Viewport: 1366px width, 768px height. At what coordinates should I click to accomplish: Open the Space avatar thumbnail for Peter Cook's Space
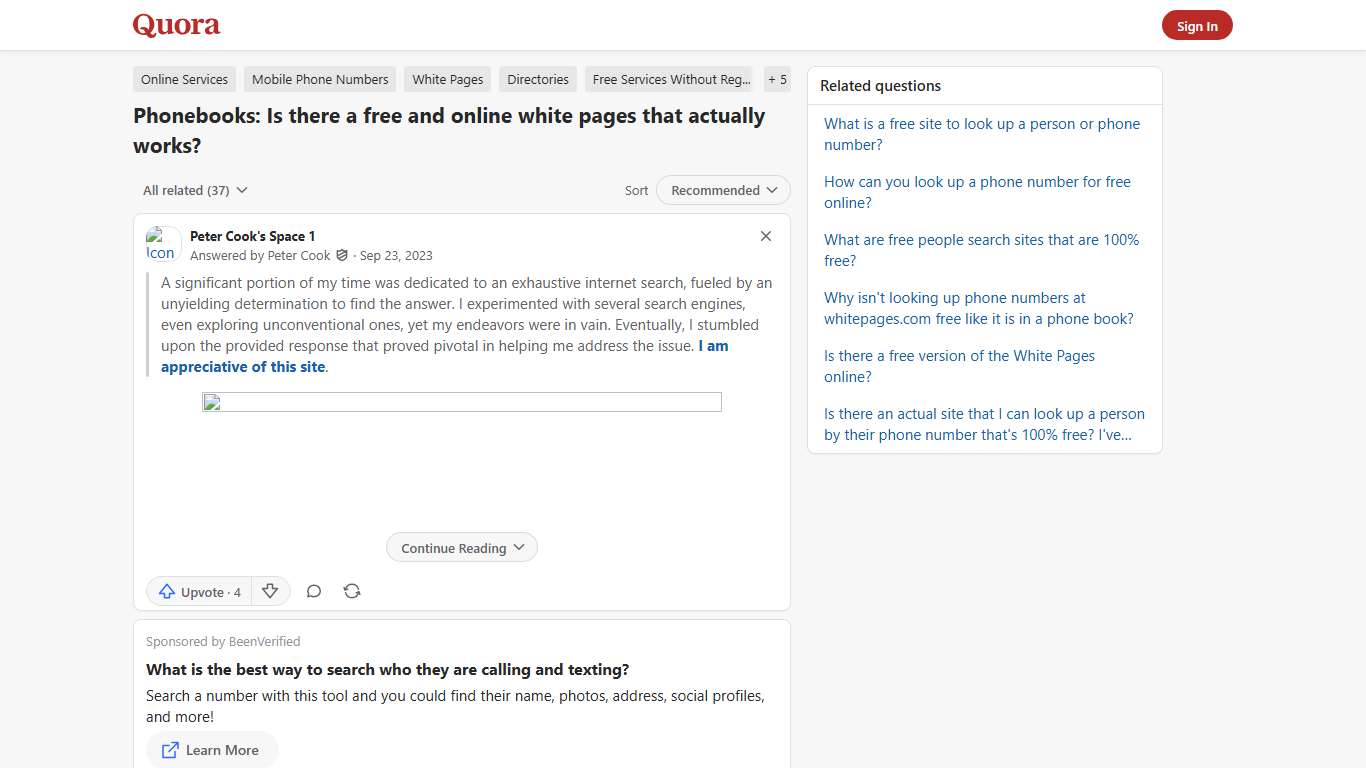(x=161, y=242)
